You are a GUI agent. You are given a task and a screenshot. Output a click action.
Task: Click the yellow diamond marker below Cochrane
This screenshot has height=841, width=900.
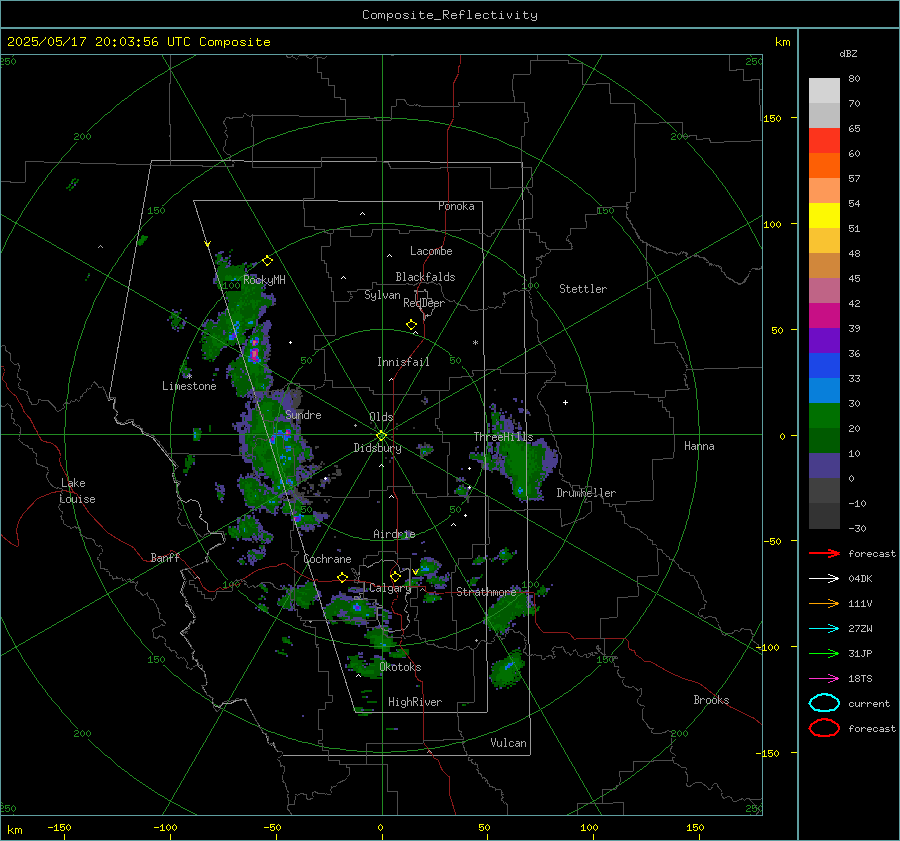tap(342, 577)
